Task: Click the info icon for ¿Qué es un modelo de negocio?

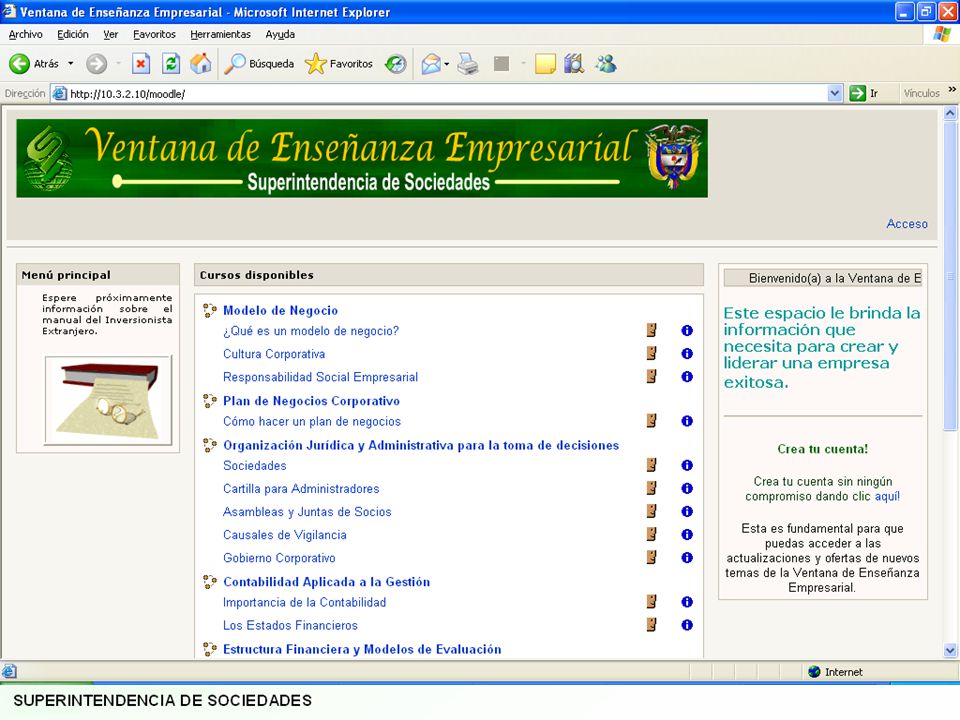Action: pyautogui.click(x=687, y=331)
